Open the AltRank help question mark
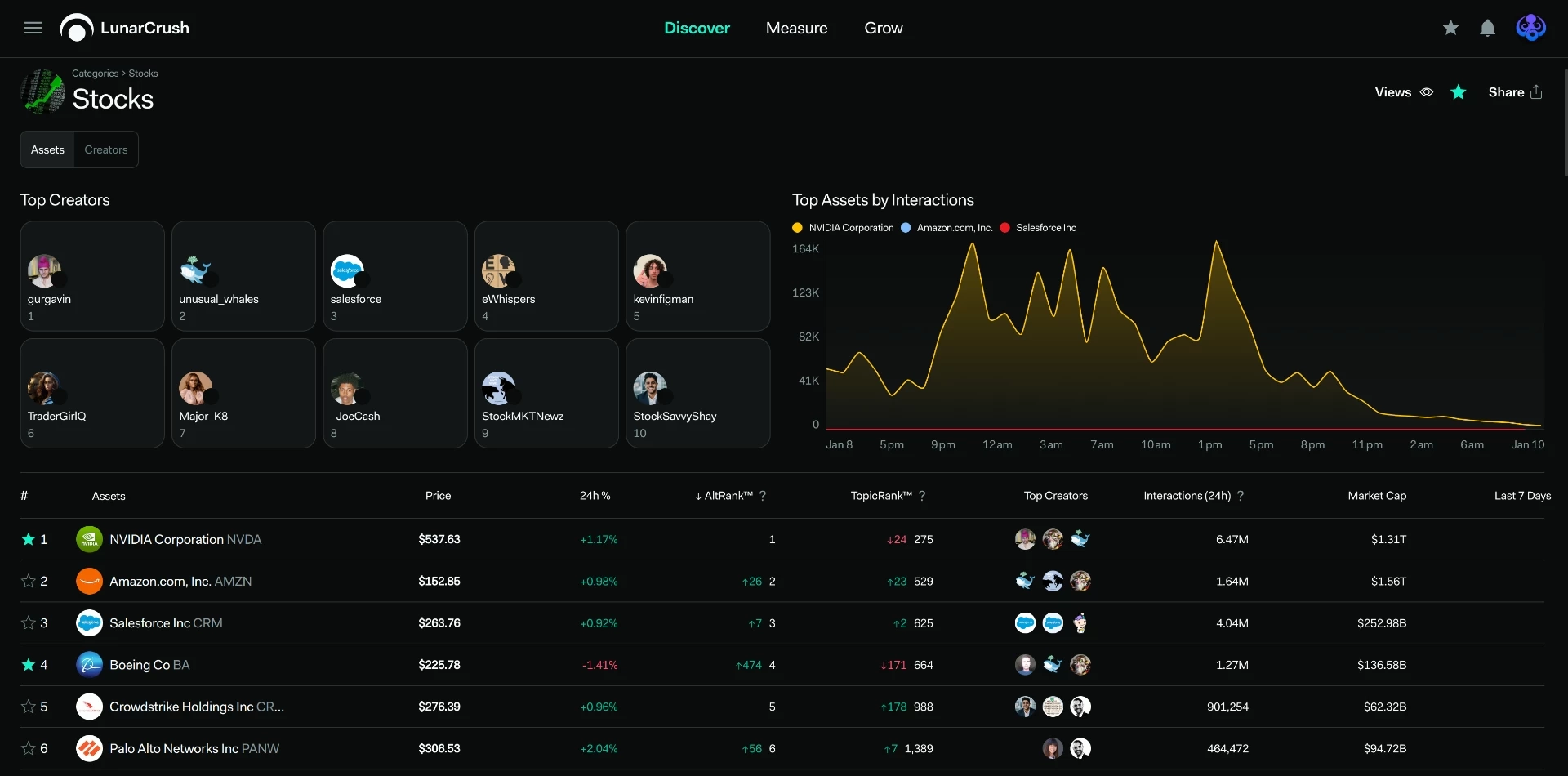 click(x=763, y=496)
